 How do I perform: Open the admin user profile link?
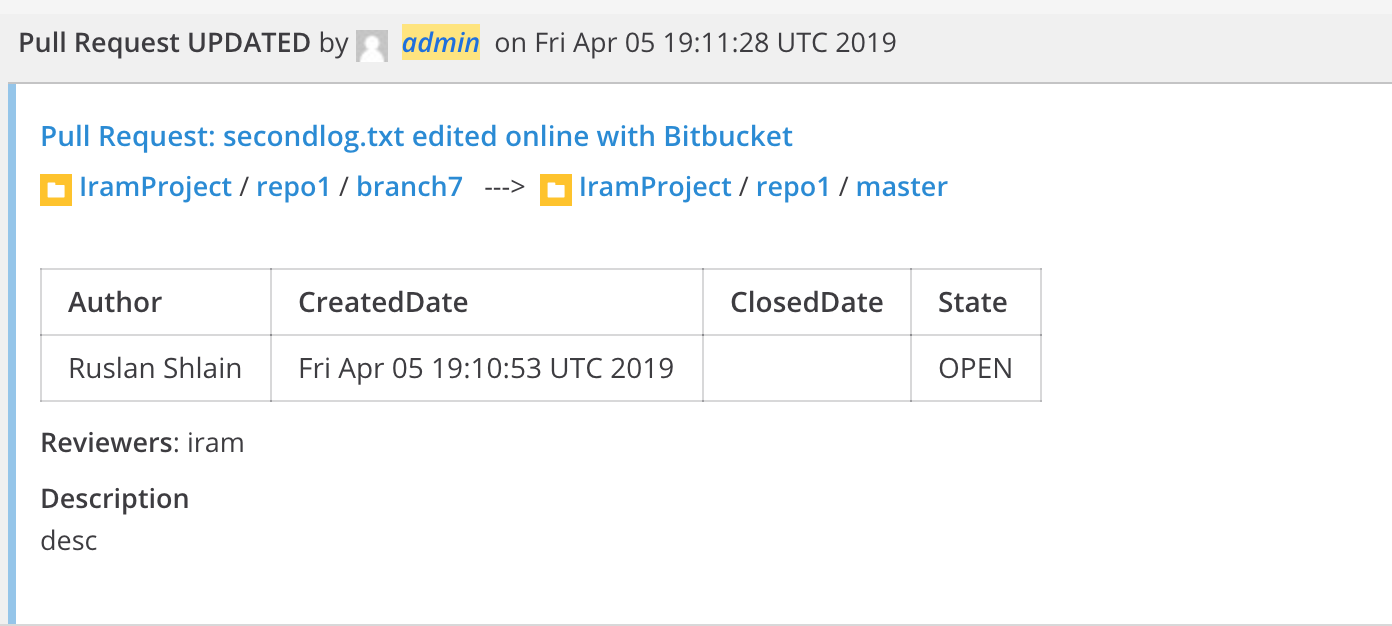pyautogui.click(x=441, y=43)
